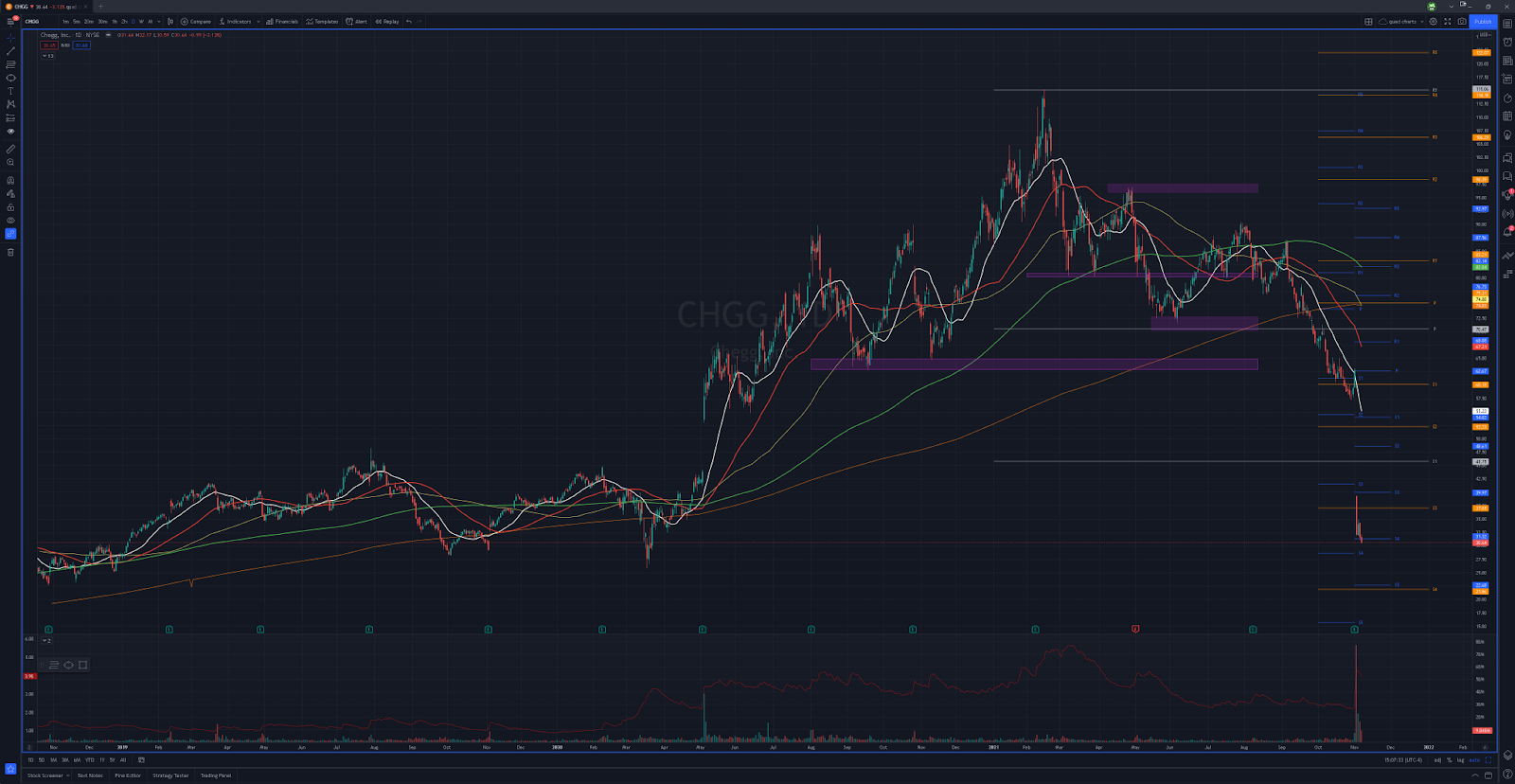Open the Fibonacci and pitchfork tools
The height and width of the screenshot is (784, 1515).
point(10,64)
